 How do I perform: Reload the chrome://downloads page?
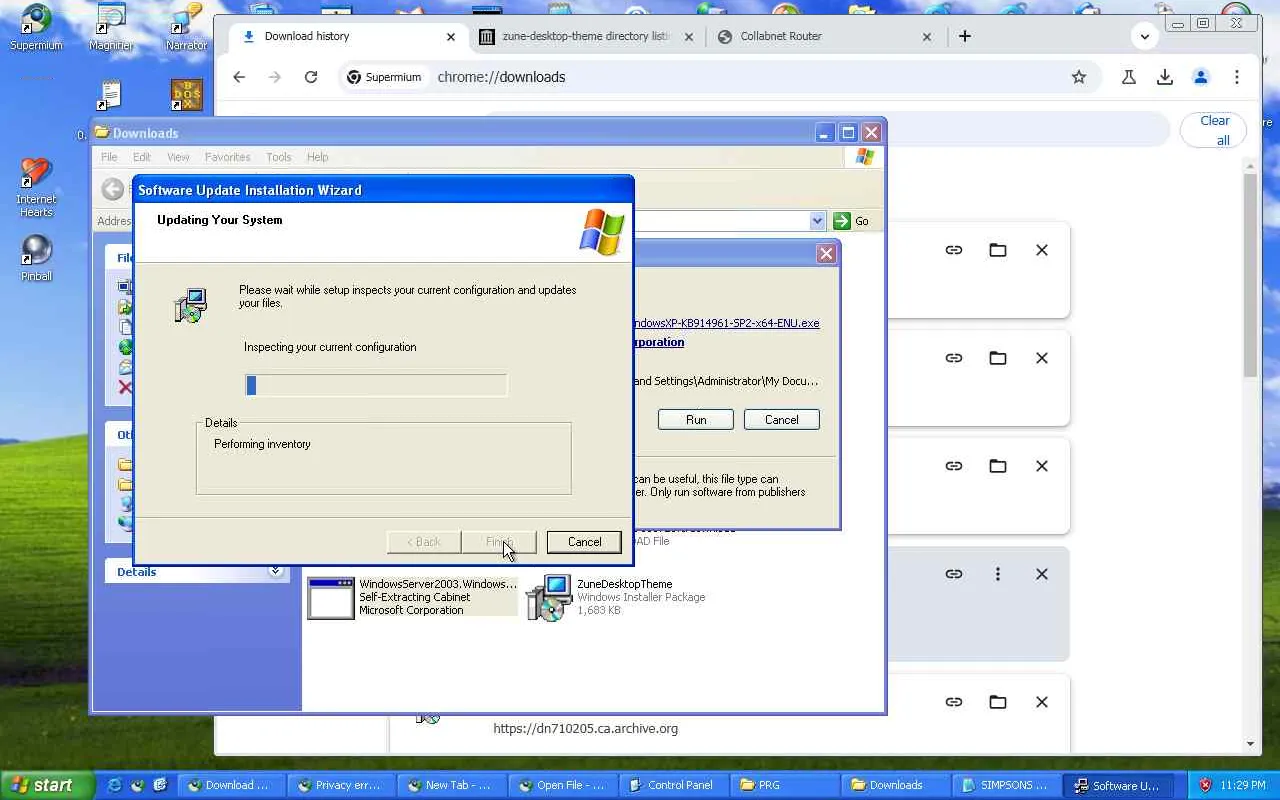tap(311, 77)
